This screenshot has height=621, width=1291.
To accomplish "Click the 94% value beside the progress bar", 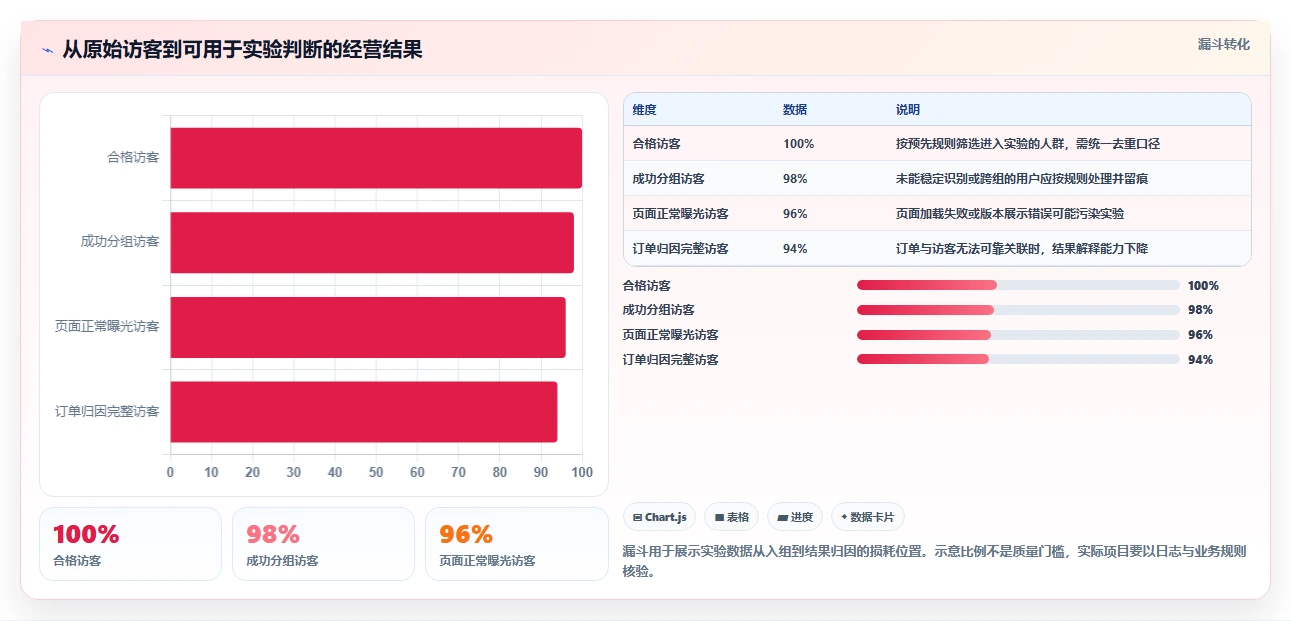I will pos(1200,360).
